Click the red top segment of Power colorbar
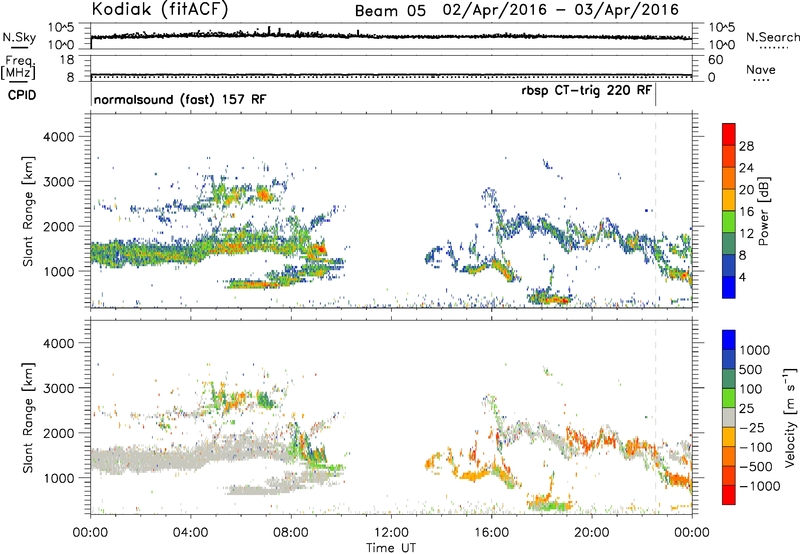Image resolution: width=800 pixels, height=554 pixels. pos(729,135)
